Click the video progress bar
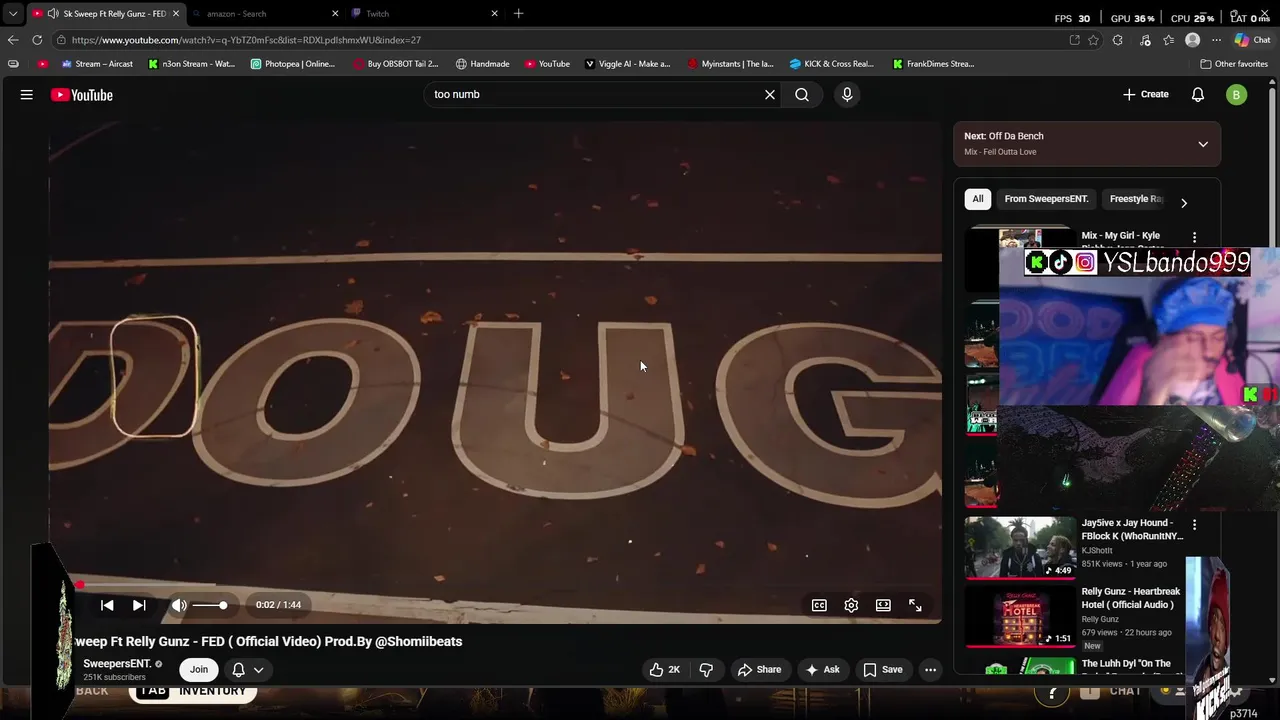 click(x=495, y=585)
